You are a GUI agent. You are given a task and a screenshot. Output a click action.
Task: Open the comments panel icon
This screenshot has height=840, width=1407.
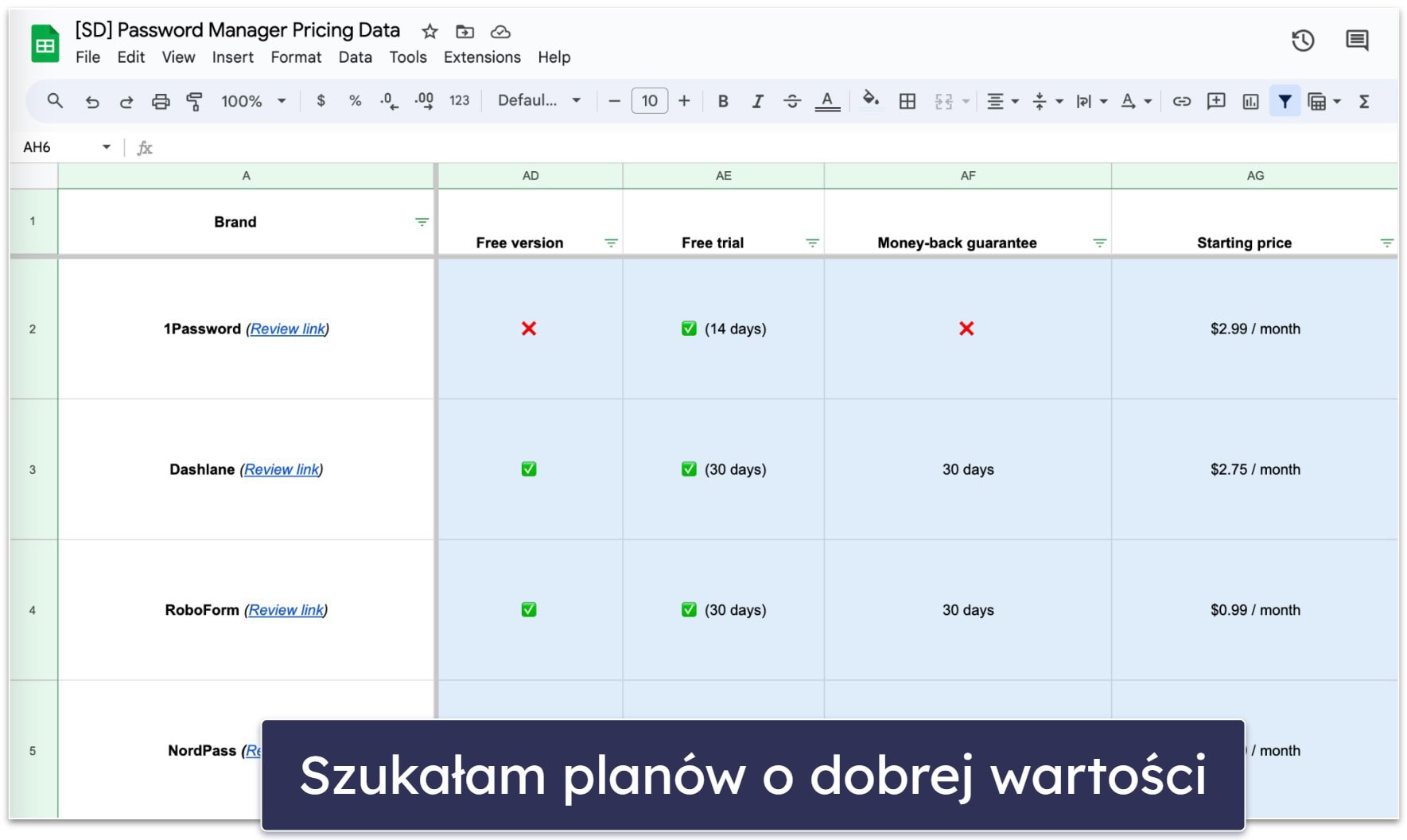point(1357,41)
